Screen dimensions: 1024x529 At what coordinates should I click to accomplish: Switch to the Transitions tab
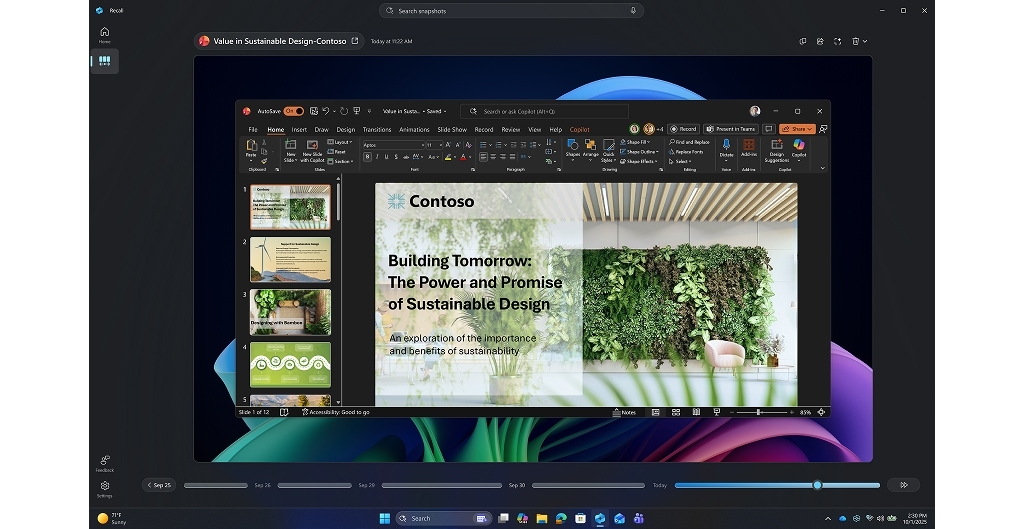[x=377, y=129]
